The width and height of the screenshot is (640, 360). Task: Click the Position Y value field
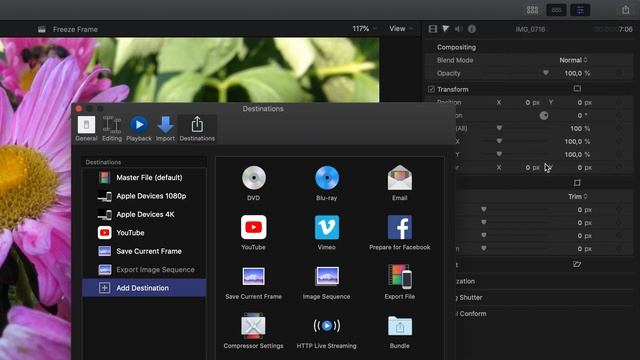click(x=584, y=102)
